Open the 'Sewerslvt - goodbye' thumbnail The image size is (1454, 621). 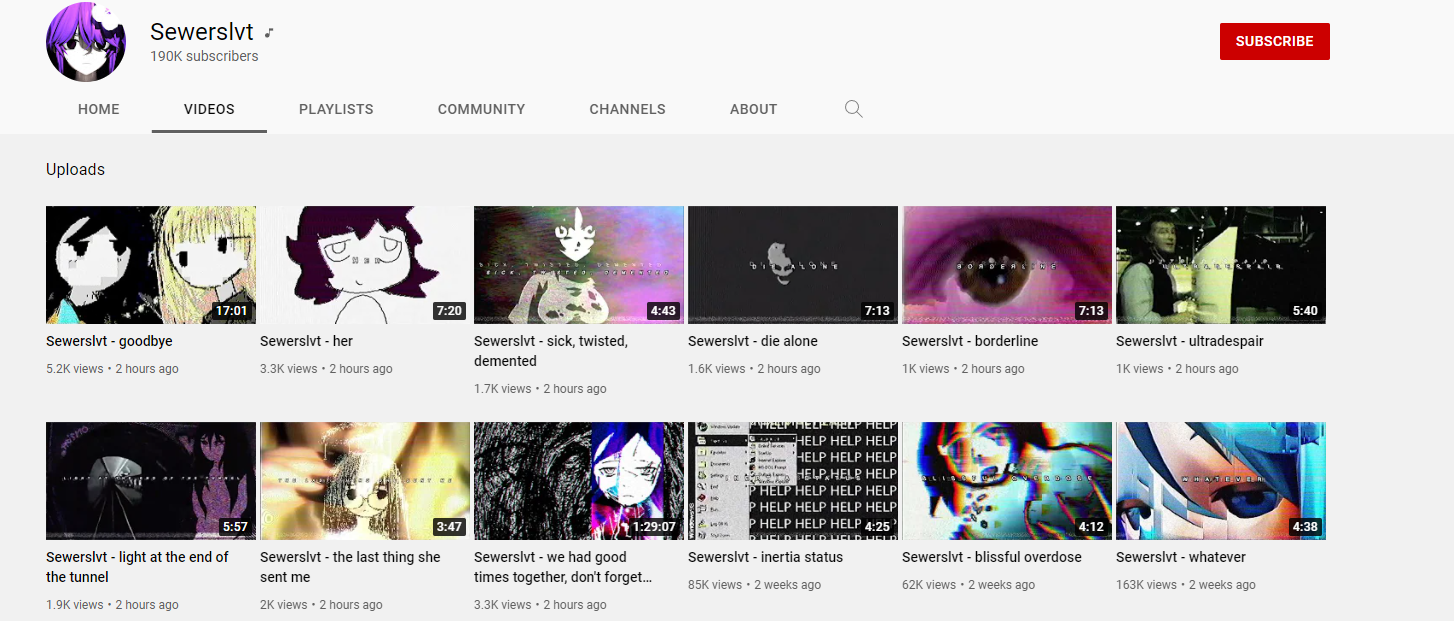click(x=151, y=265)
